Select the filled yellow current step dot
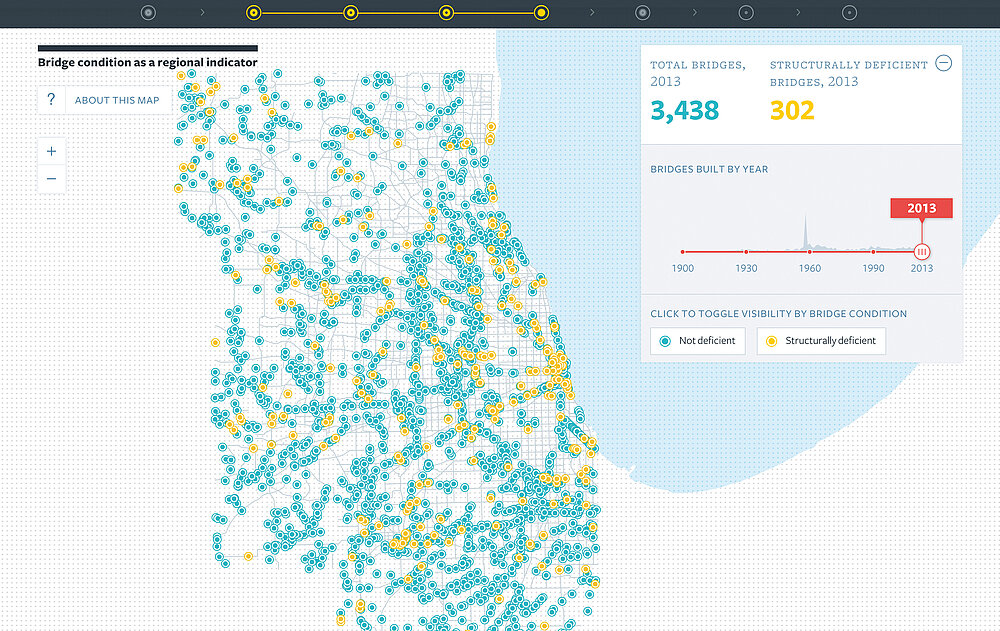Viewport: 1000px width, 631px height. tap(541, 13)
